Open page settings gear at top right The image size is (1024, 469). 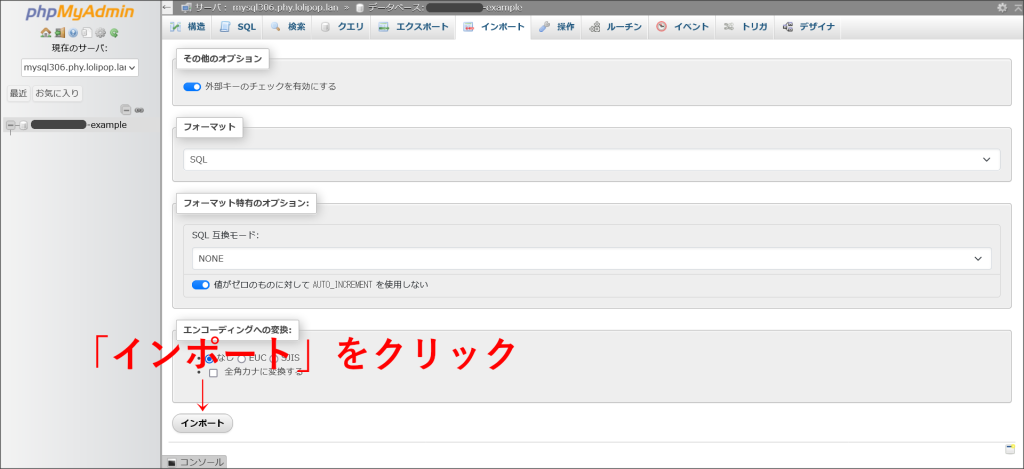coord(1002,7)
